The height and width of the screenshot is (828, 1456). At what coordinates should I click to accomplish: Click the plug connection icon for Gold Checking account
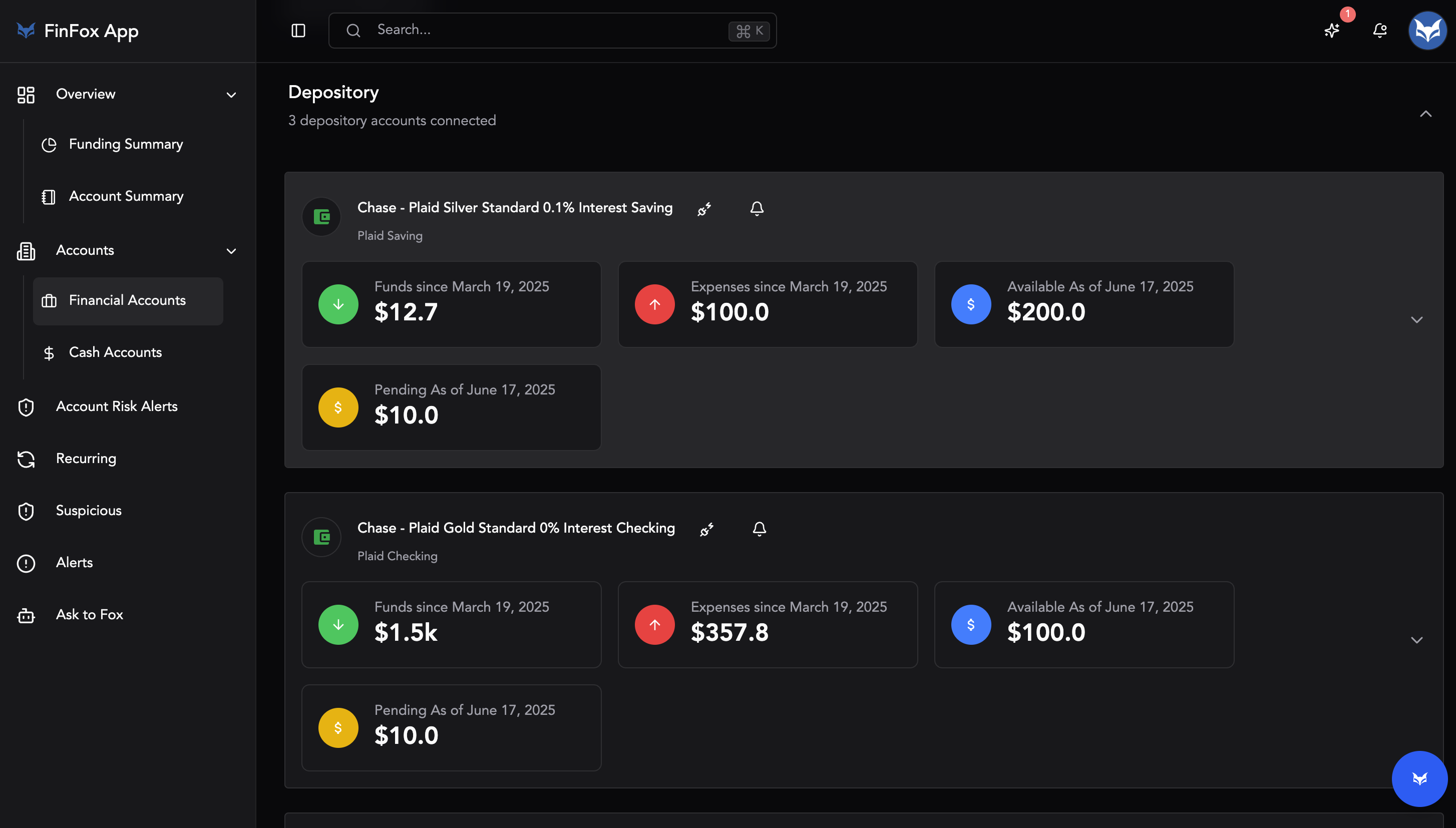pyautogui.click(x=706, y=529)
